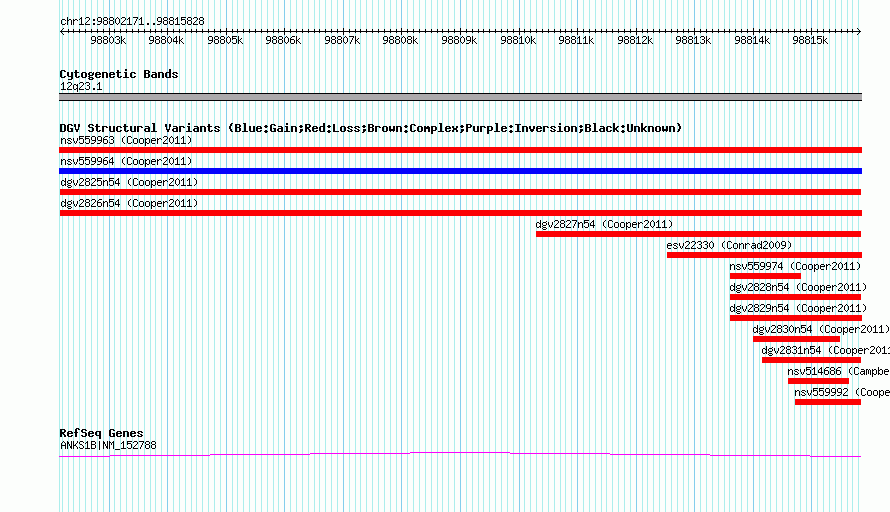Select the nsv514686 variant label
Viewport: 890px width, 512px height.
838,371
